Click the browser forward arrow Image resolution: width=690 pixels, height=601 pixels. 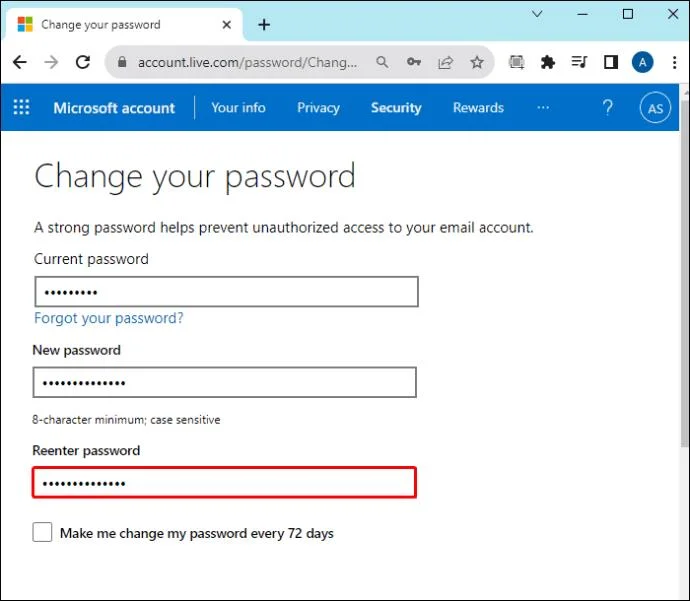(x=51, y=62)
